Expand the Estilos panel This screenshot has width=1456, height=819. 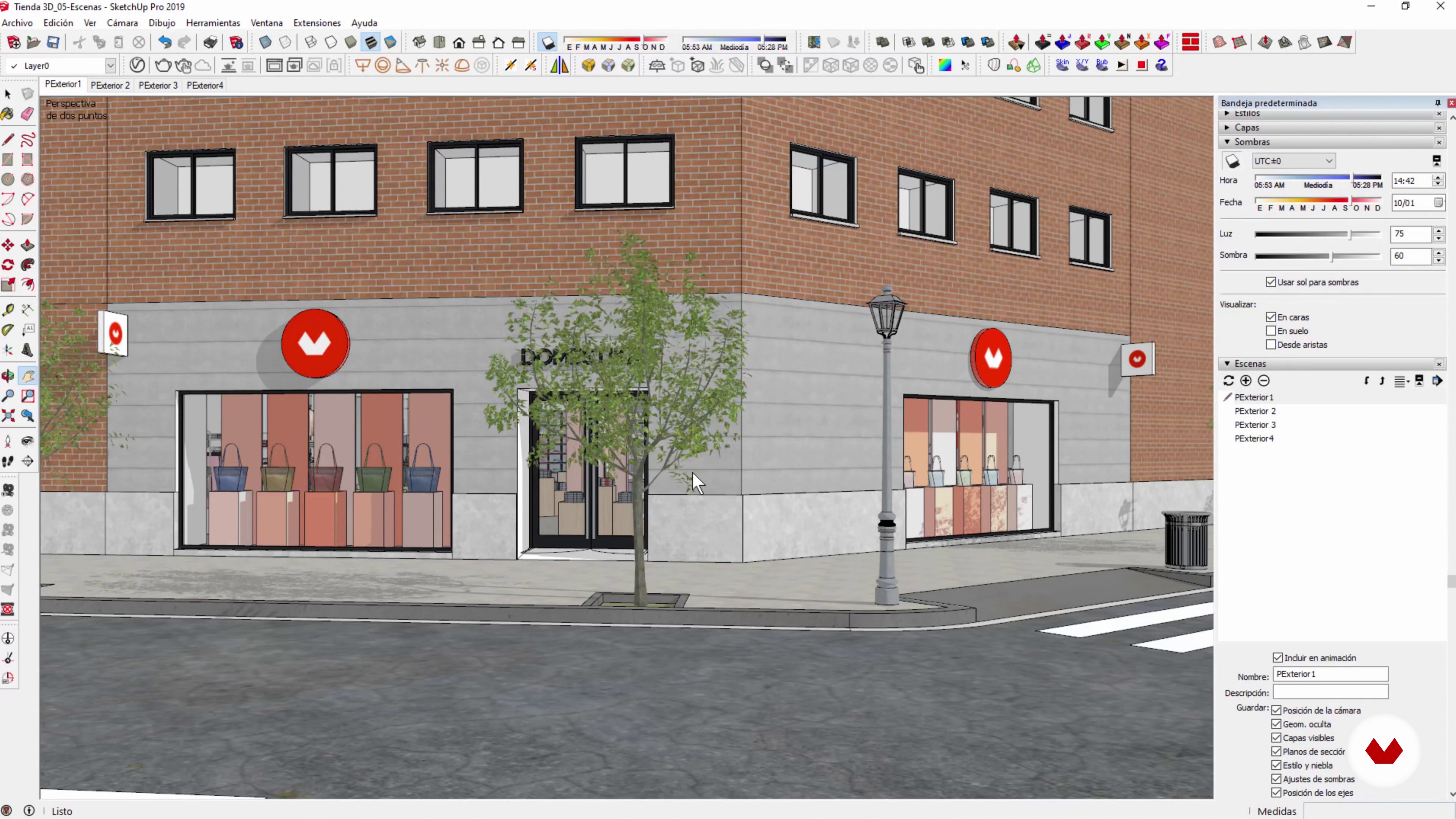[x=1227, y=114]
